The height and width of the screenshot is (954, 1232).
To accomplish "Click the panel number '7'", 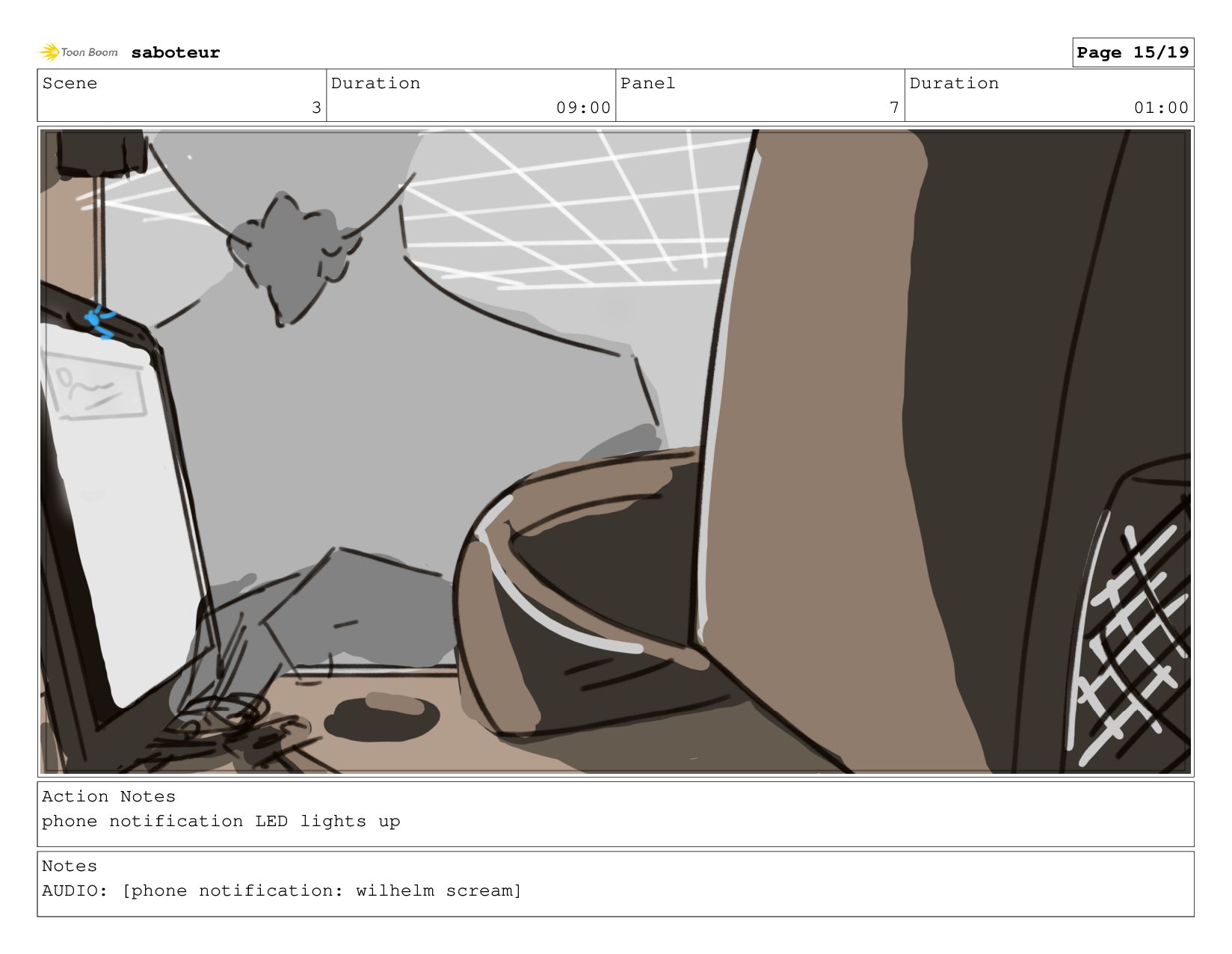I will click(x=894, y=108).
